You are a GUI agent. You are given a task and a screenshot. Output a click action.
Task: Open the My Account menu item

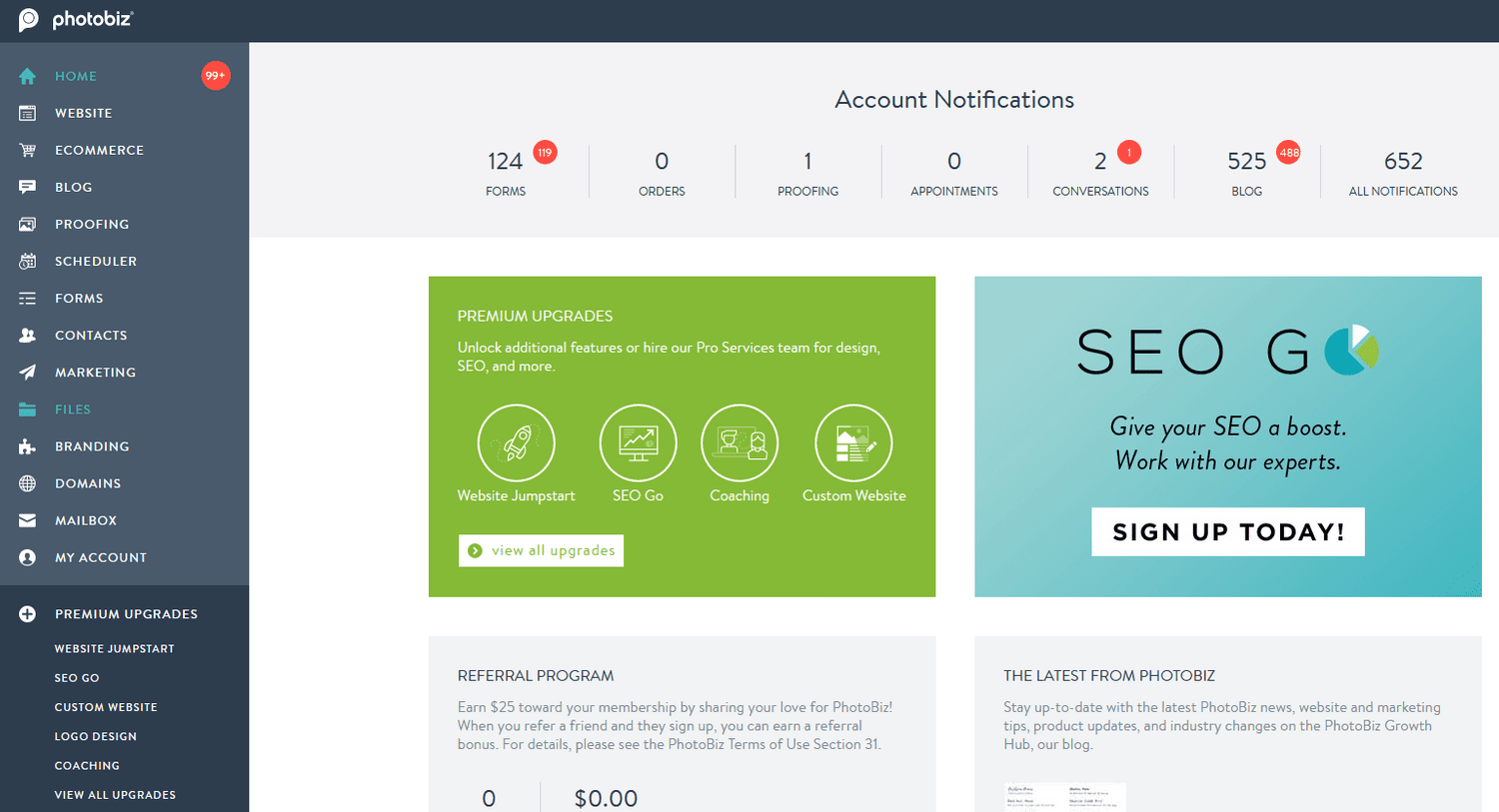pyautogui.click(x=101, y=557)
